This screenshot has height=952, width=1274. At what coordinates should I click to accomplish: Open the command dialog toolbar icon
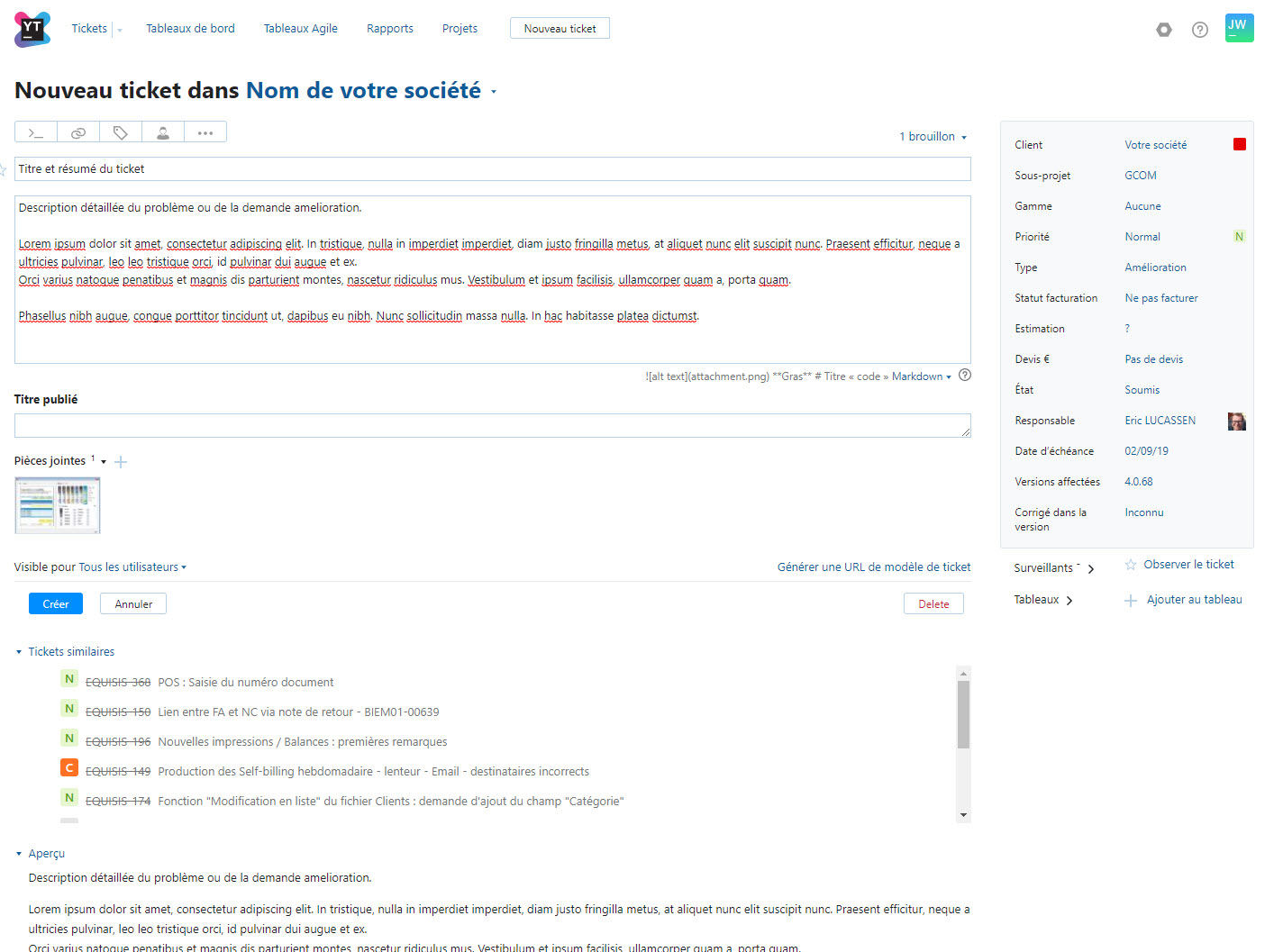pos(36,132)
